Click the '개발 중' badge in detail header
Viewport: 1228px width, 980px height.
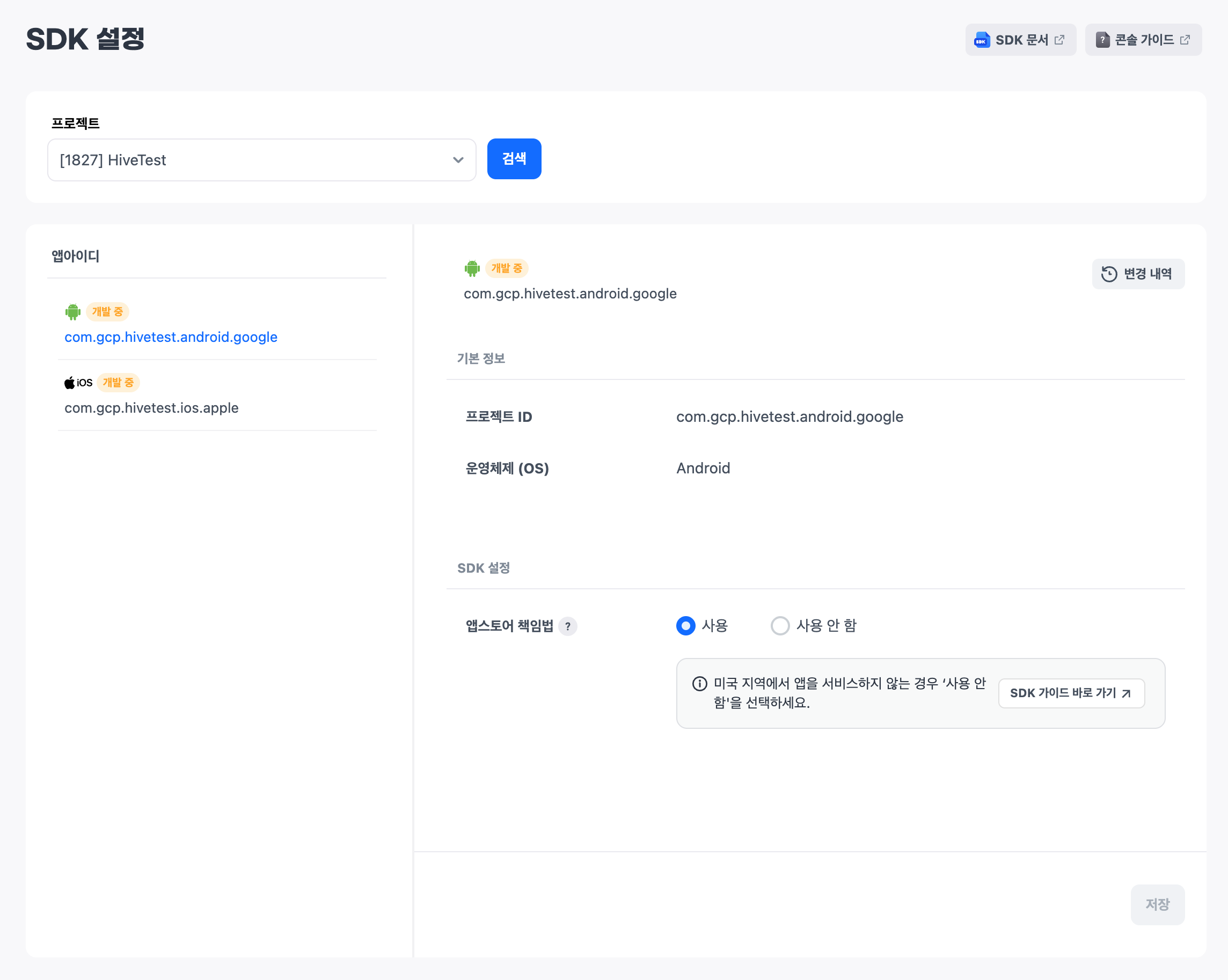point(506,268)
